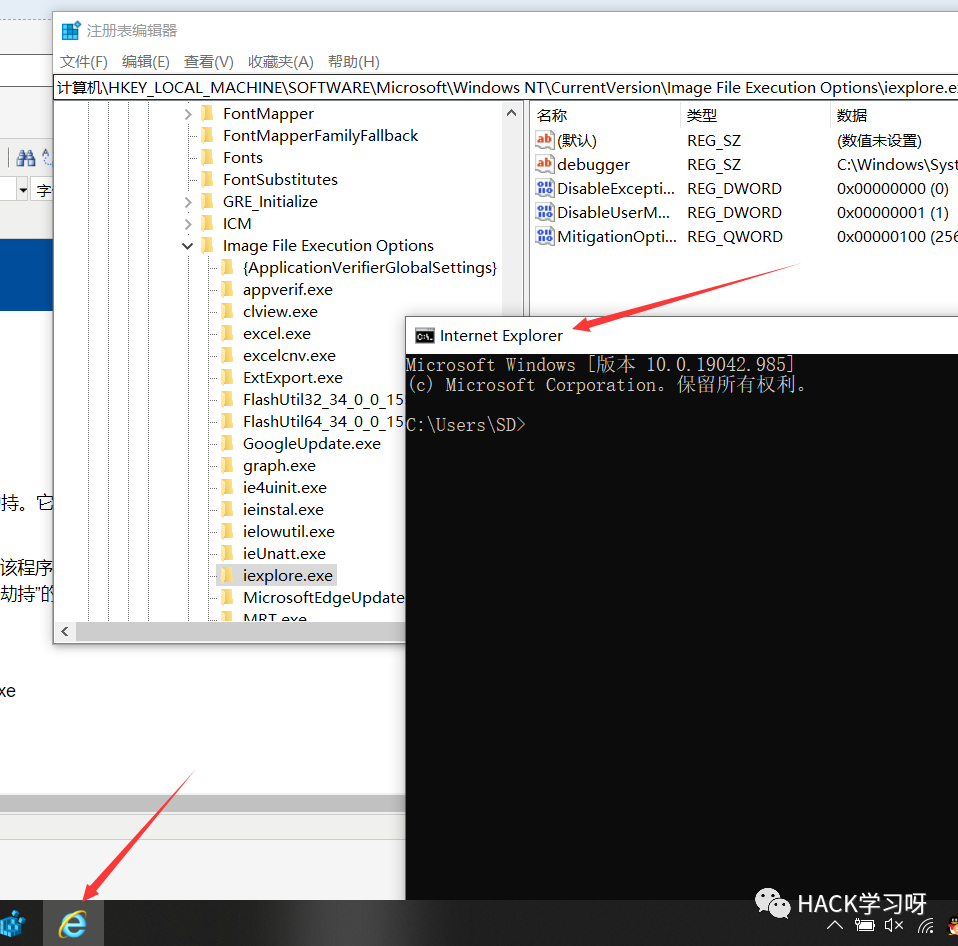The image size is (958, 946).
Task: Expand the ICM key
Action: (x=188, y=224)
